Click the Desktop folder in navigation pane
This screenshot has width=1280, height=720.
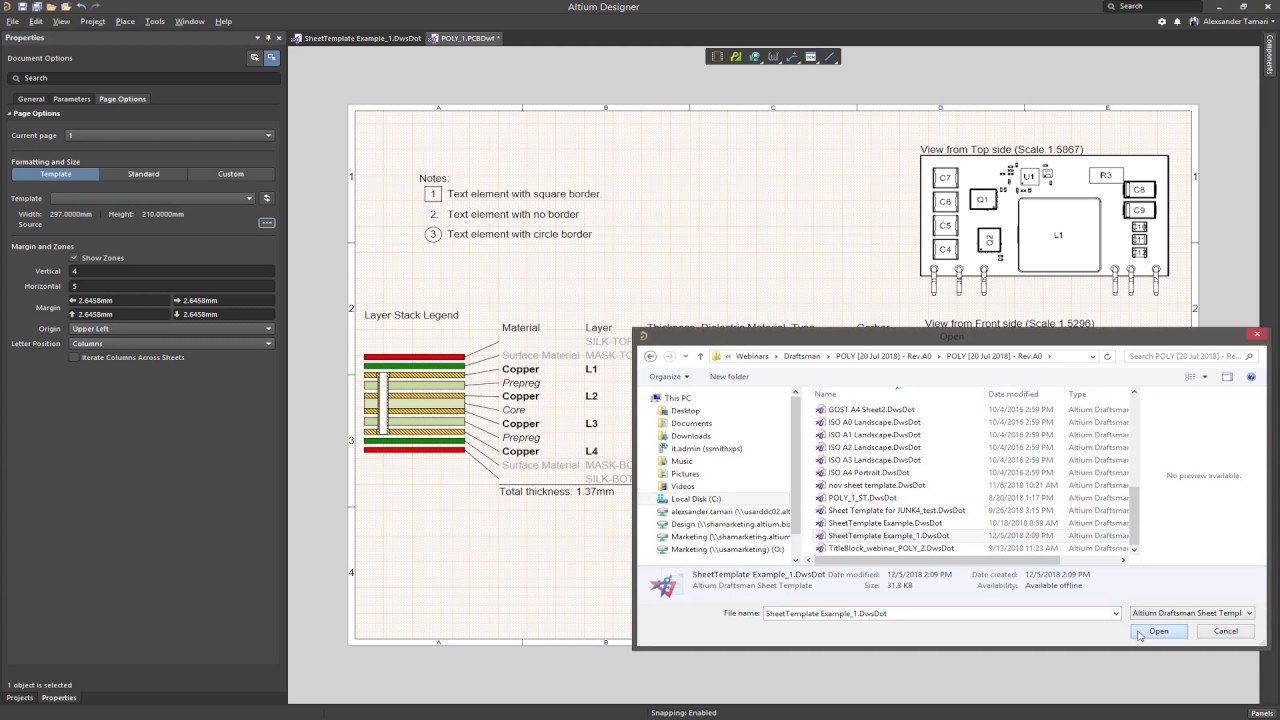(685, 411)
